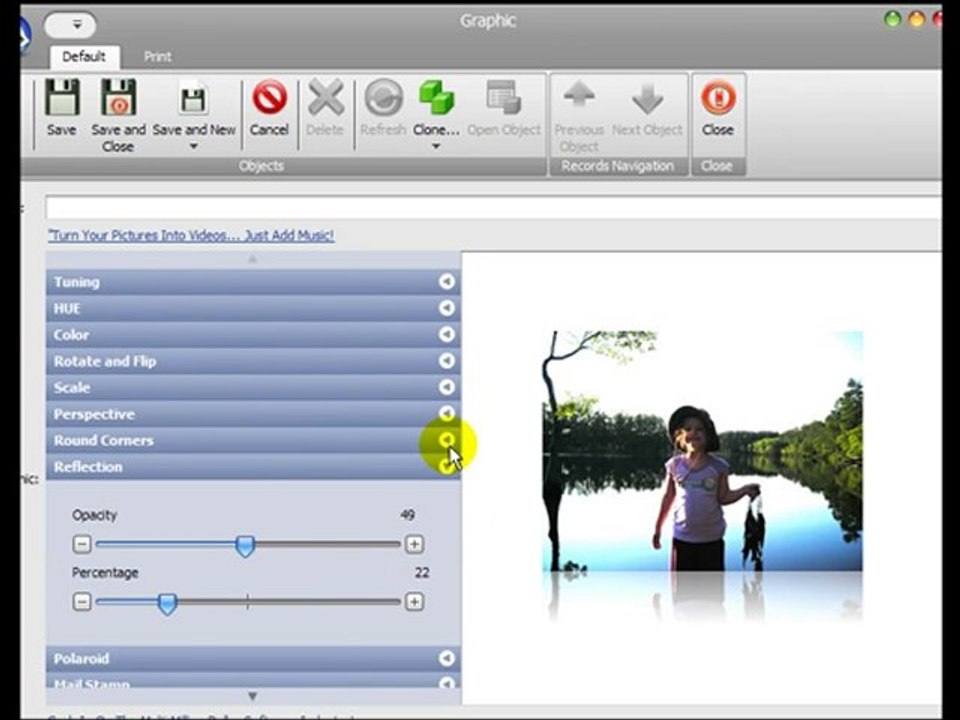960x720 pixels.
Task: Expand the HUE section
Action: [447, 308]
